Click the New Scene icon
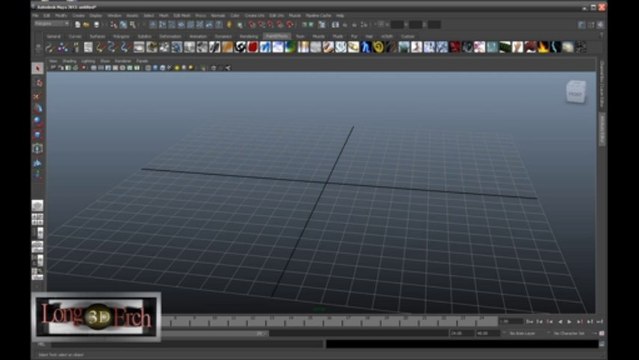This screenshot has width=639, height=360. 77,25
